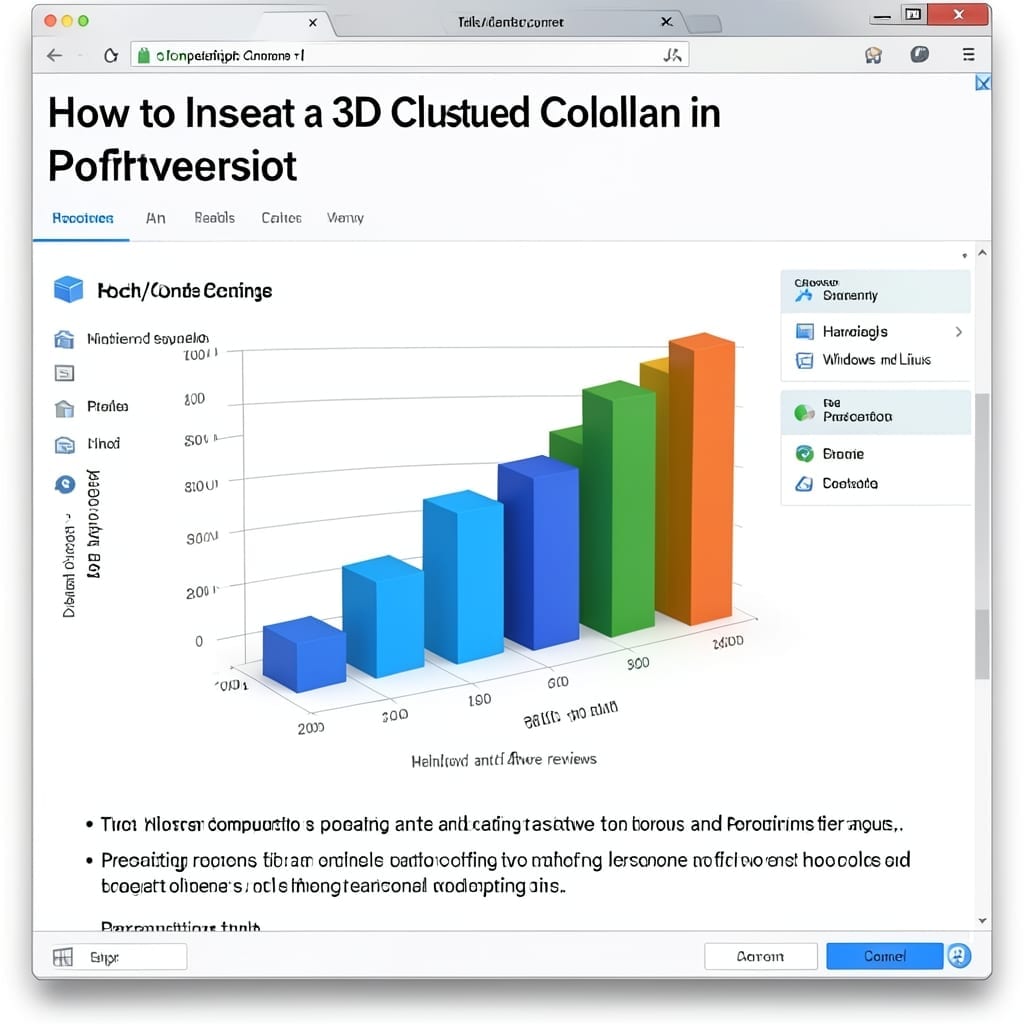Screen dimensions: 1024x1024
Task: Open the puzzle-shaped extension icon in toolbar
Action: pos(873,56)
